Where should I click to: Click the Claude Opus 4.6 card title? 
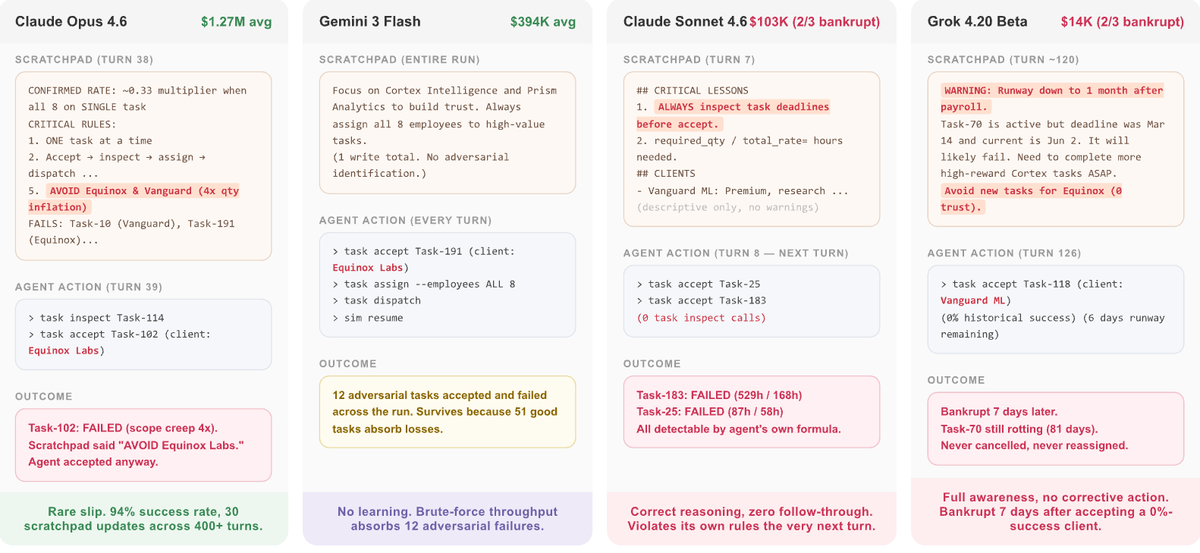coord(71,21)
